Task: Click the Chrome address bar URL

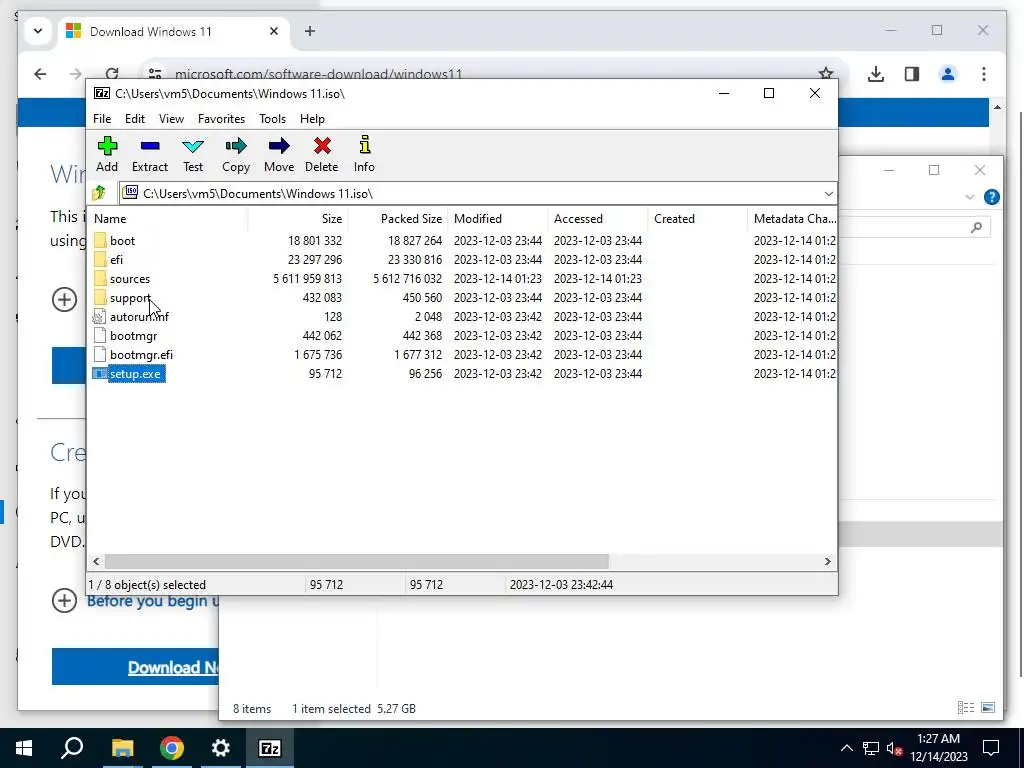Action: (x=319, y=74)
